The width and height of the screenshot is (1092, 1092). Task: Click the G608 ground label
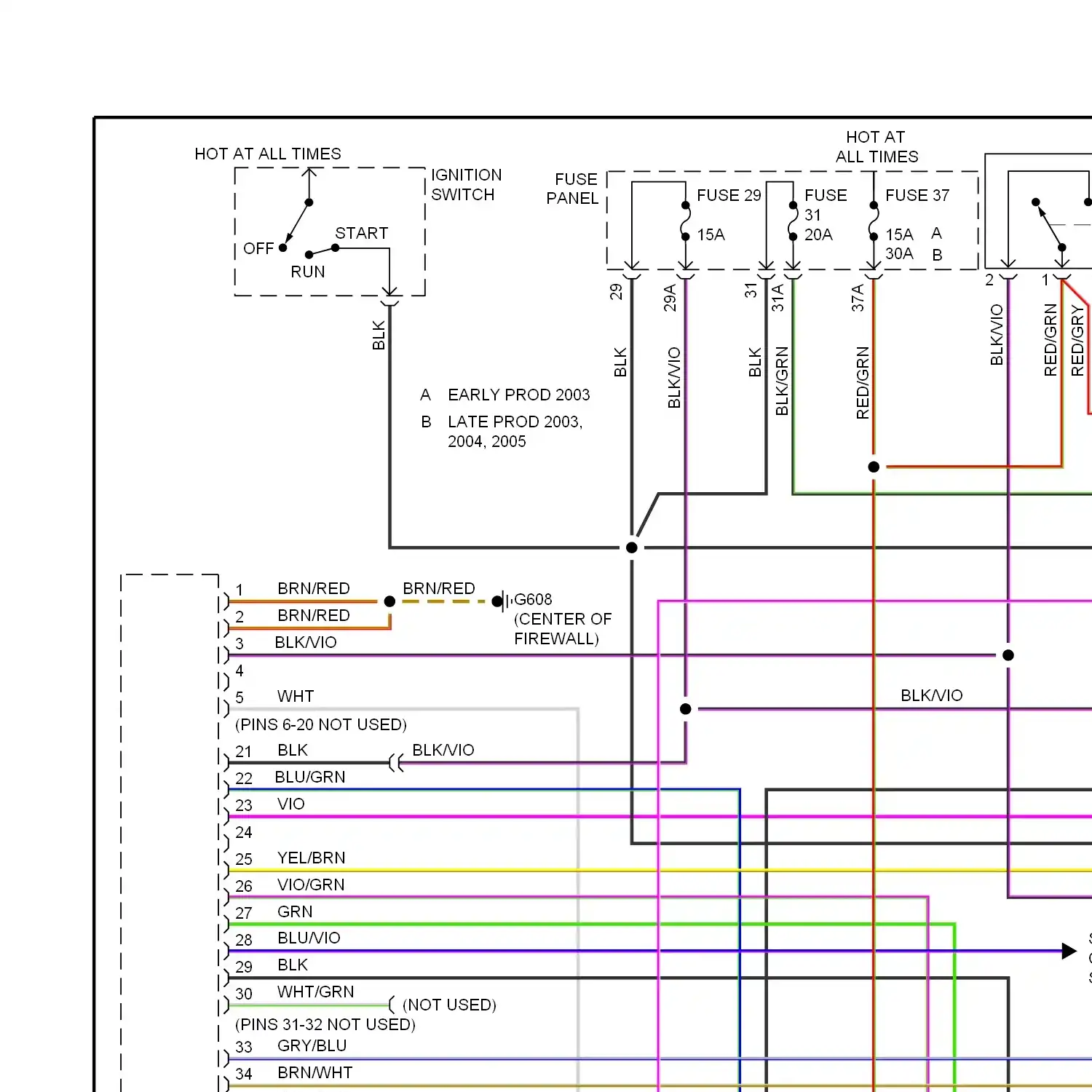(x=533, y=599)
